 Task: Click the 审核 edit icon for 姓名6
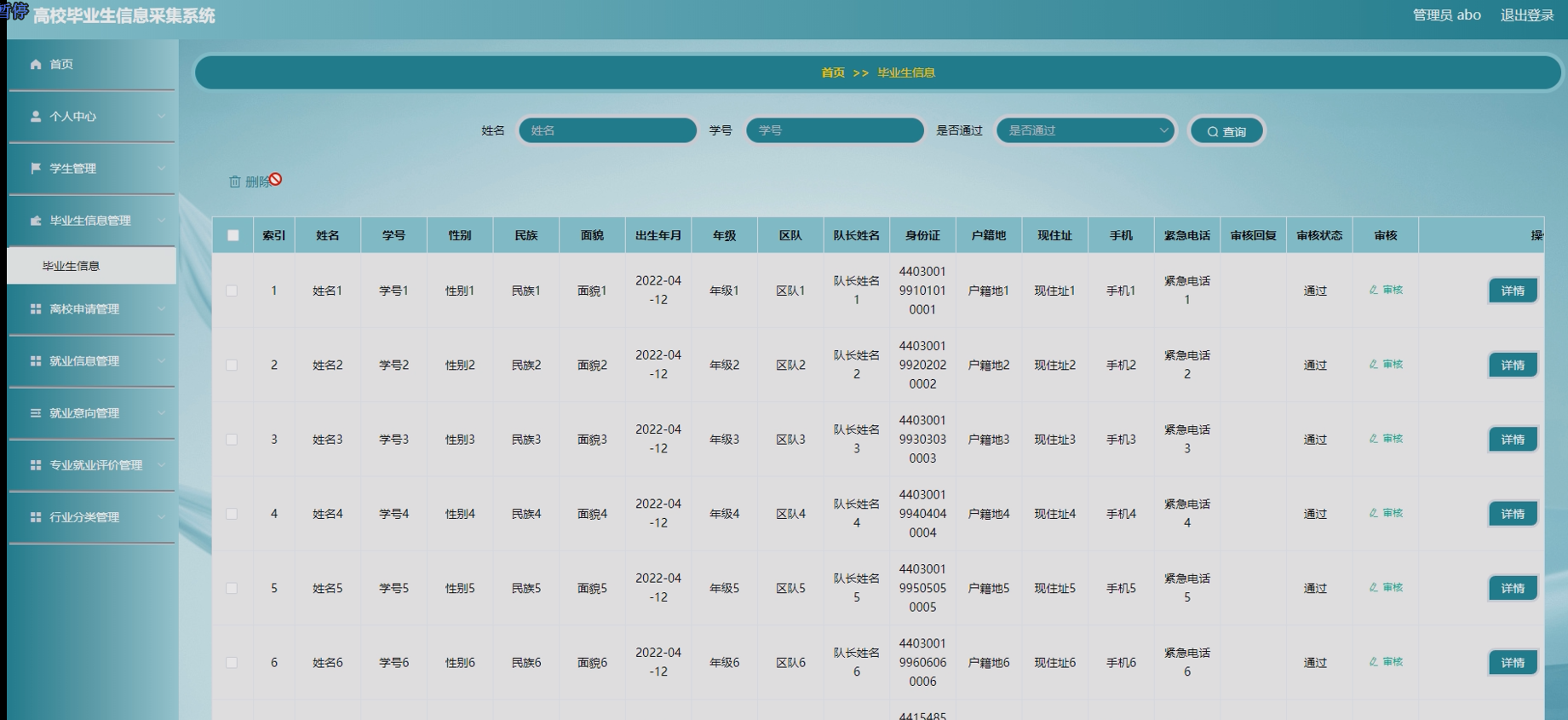point(1373,661)
